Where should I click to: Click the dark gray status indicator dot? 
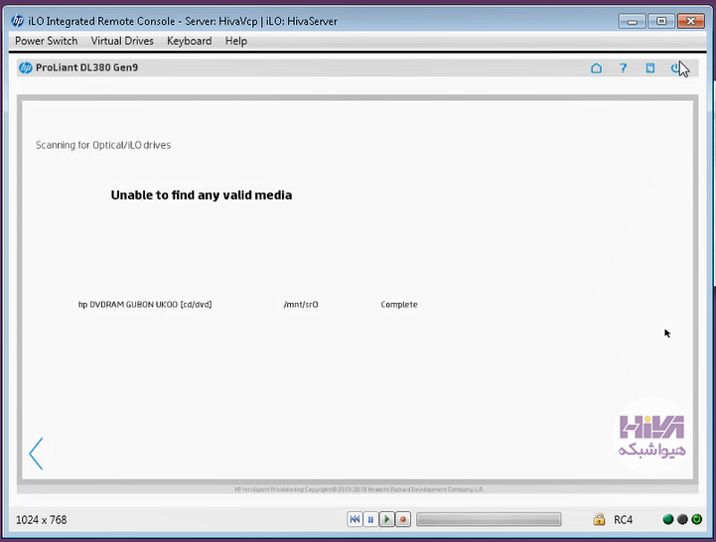(682, 519)
